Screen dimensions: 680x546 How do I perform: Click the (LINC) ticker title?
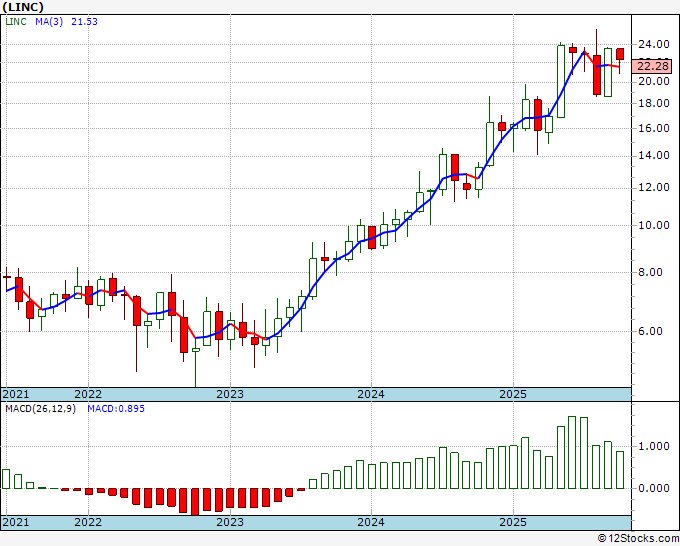(23, 7)
